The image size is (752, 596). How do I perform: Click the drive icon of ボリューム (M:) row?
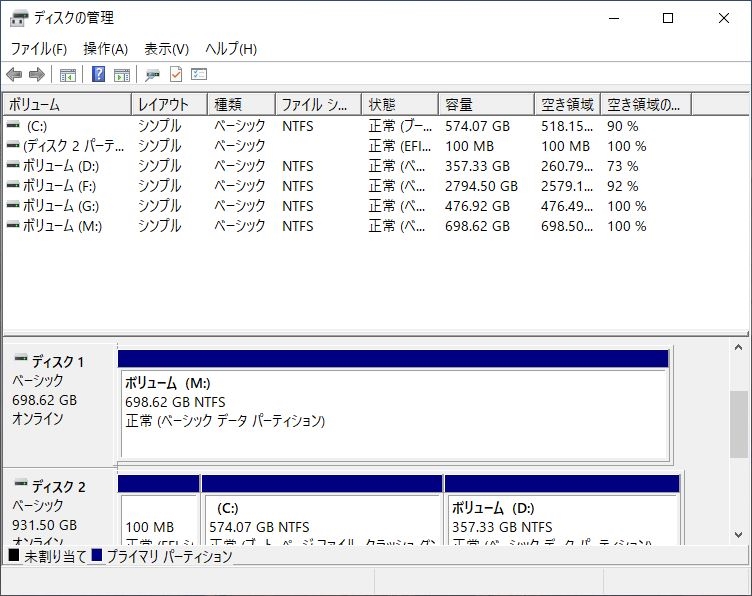[x=13, y=225]
